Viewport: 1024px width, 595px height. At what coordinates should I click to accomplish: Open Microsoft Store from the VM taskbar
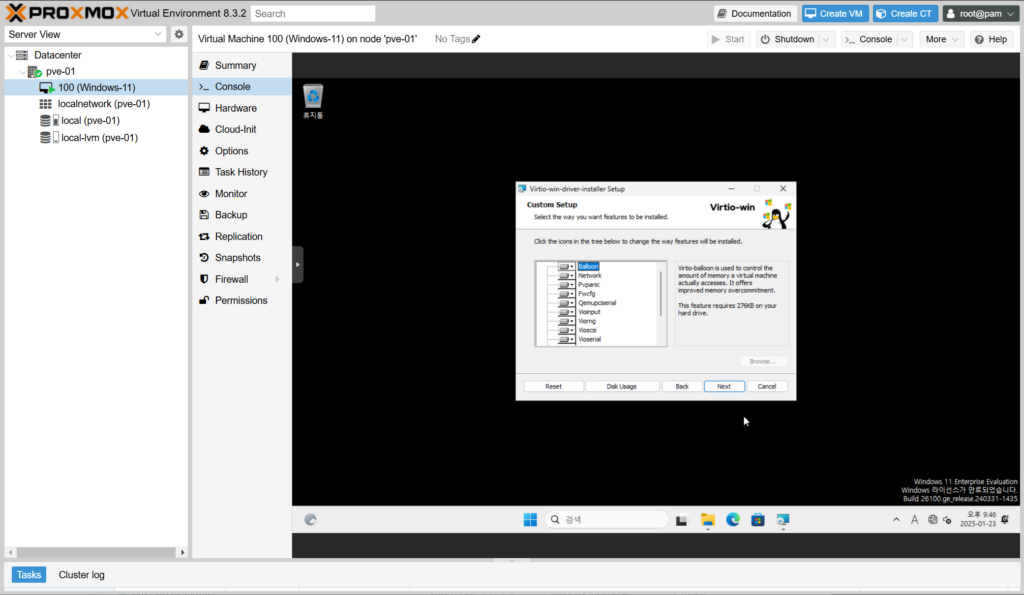[758, 520]
